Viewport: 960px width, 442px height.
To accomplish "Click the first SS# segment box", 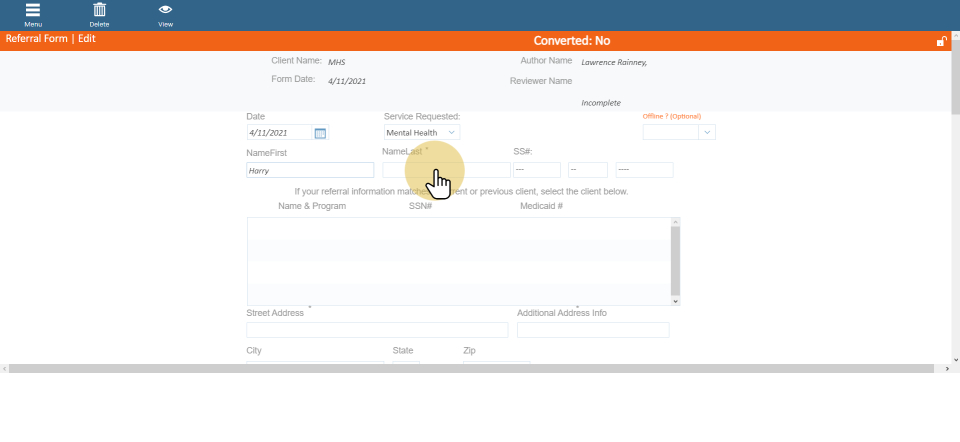I will 536,170.
